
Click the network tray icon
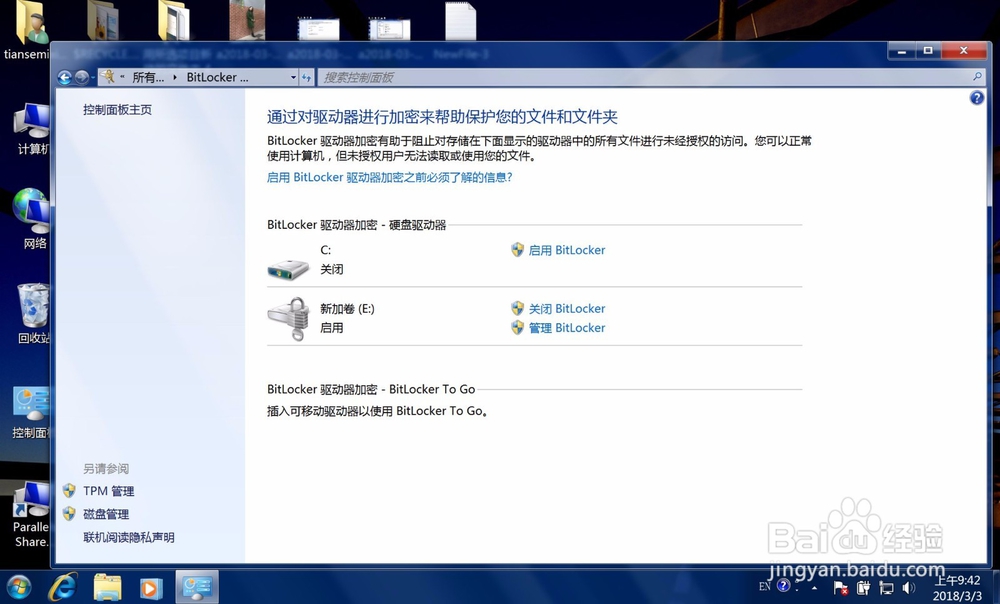point(886,588)
